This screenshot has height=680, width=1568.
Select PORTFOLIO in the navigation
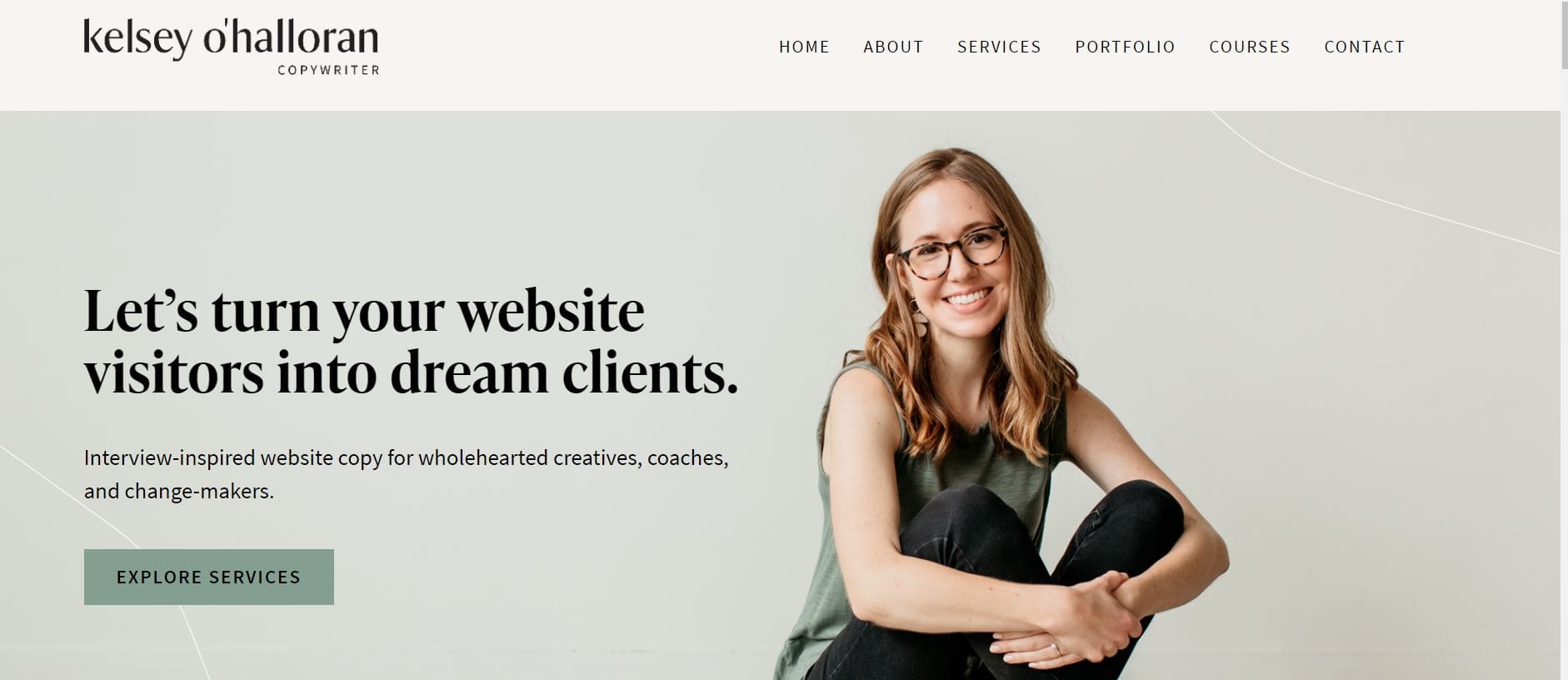1125,47
